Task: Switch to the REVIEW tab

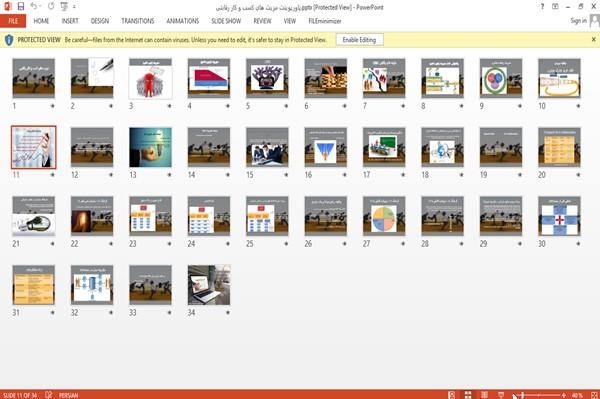Action: click(x=262, y=21)
